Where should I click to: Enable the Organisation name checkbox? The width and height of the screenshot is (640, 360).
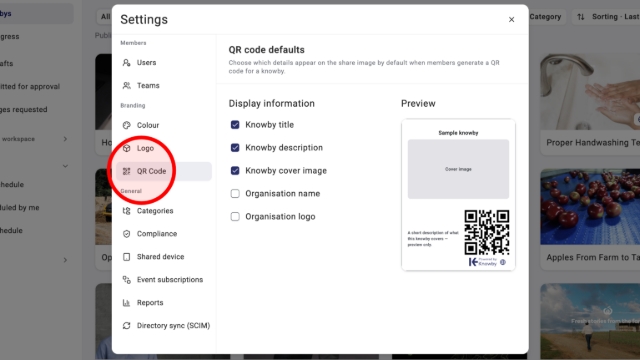point(235,193)
